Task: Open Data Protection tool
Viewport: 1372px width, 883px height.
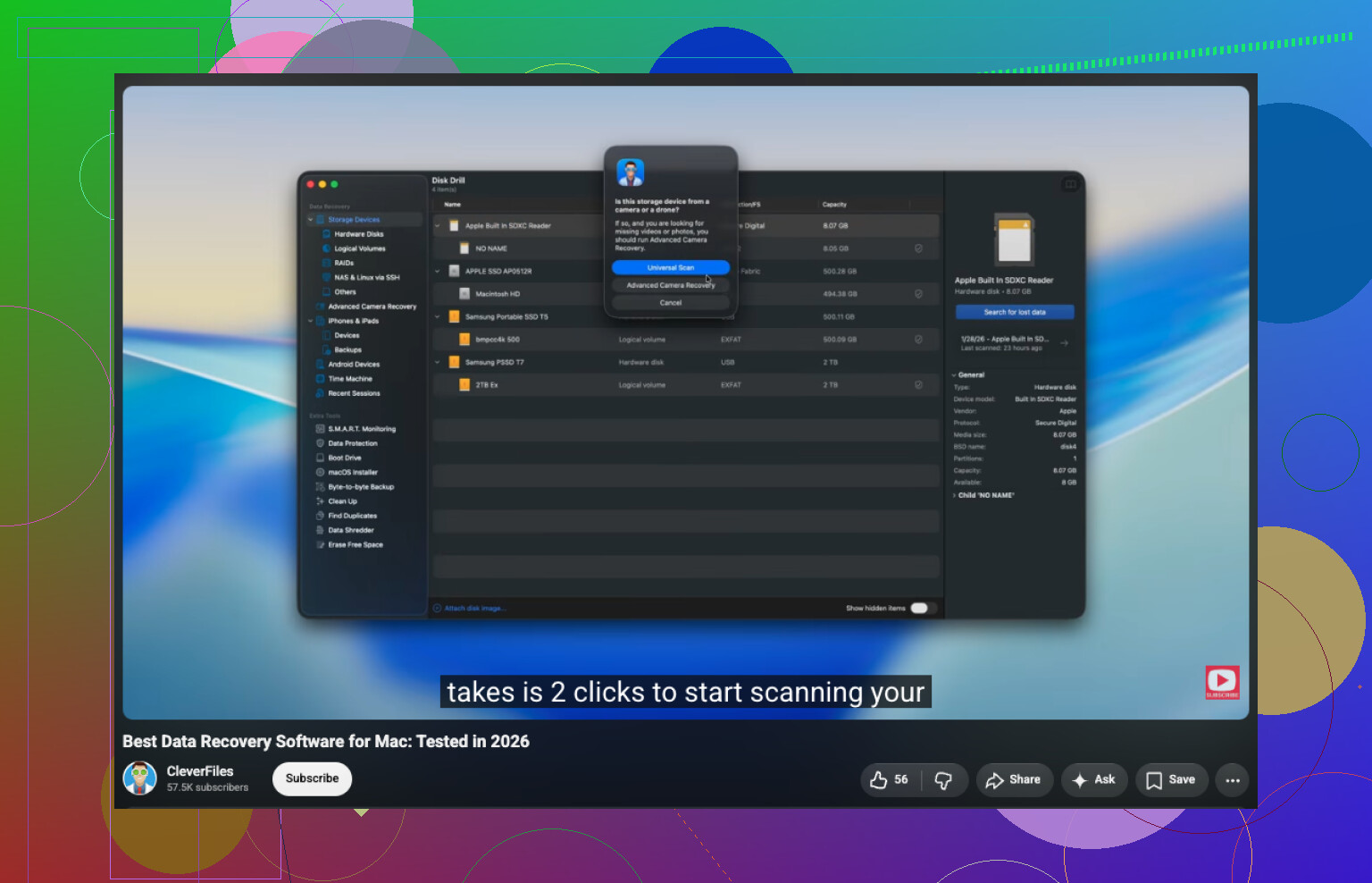Action: click(x=352, y=443)
